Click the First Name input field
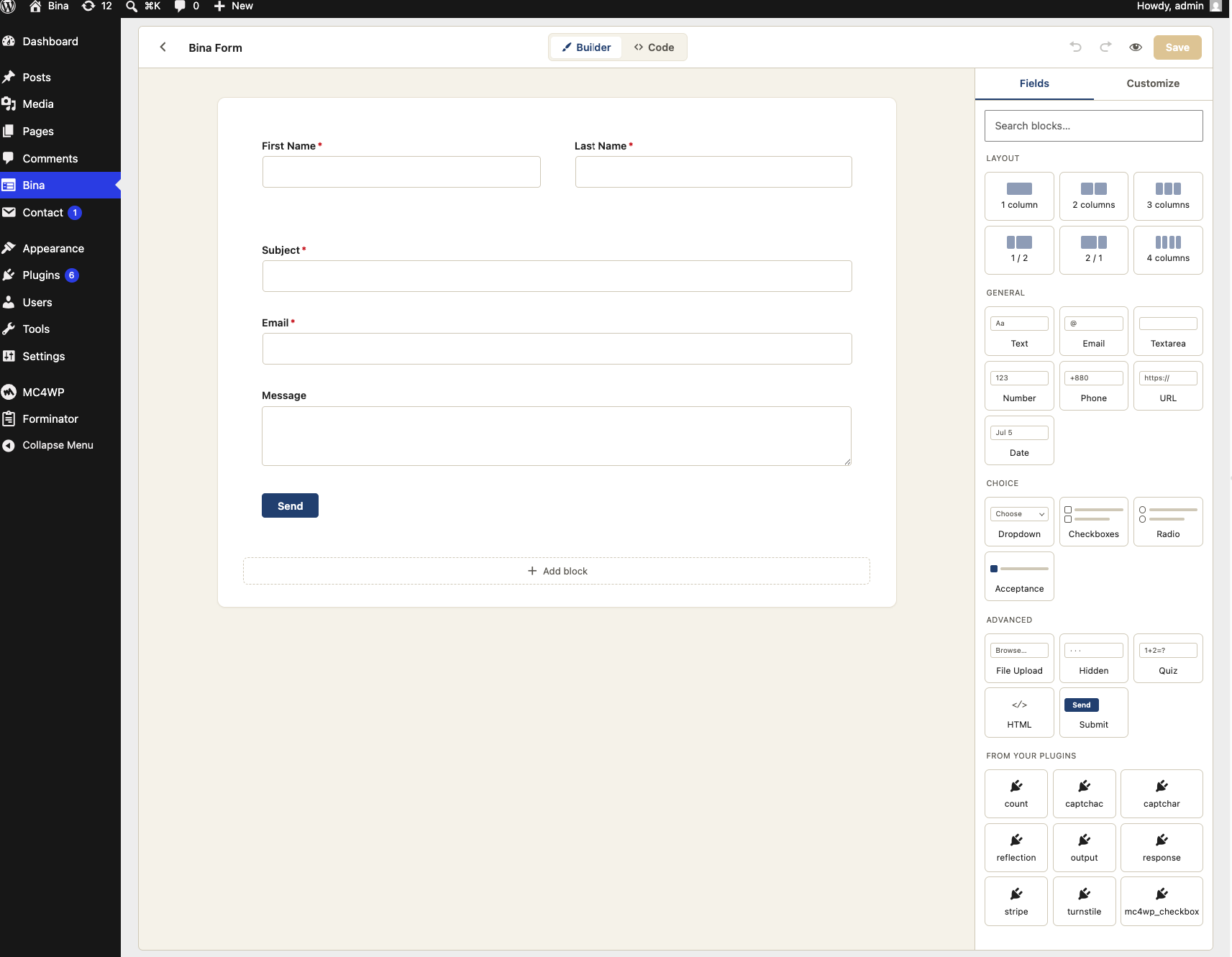This screenshot has width=1232, height=957. coord(401,172)
